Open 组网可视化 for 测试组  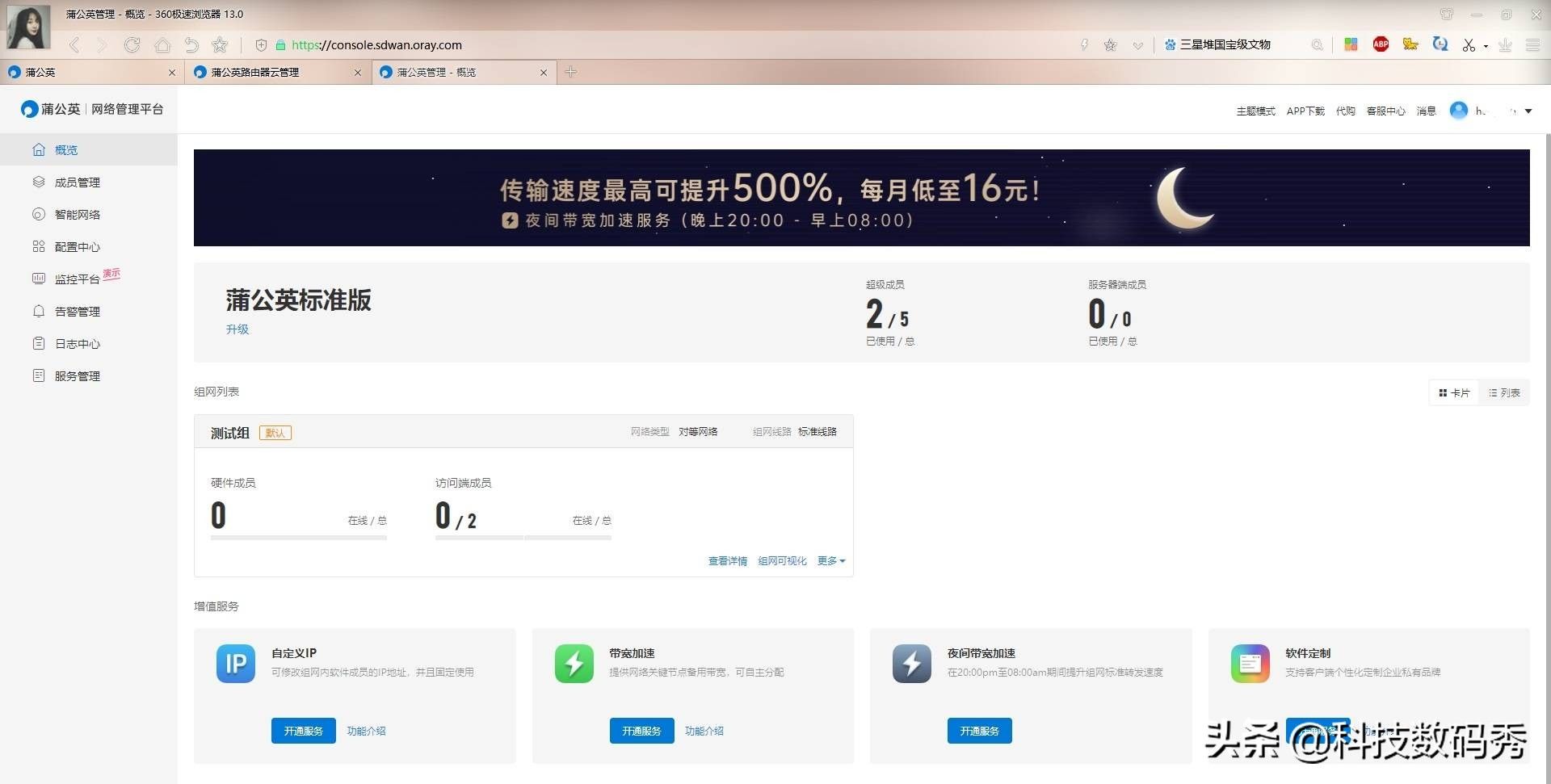coord(782,561)
